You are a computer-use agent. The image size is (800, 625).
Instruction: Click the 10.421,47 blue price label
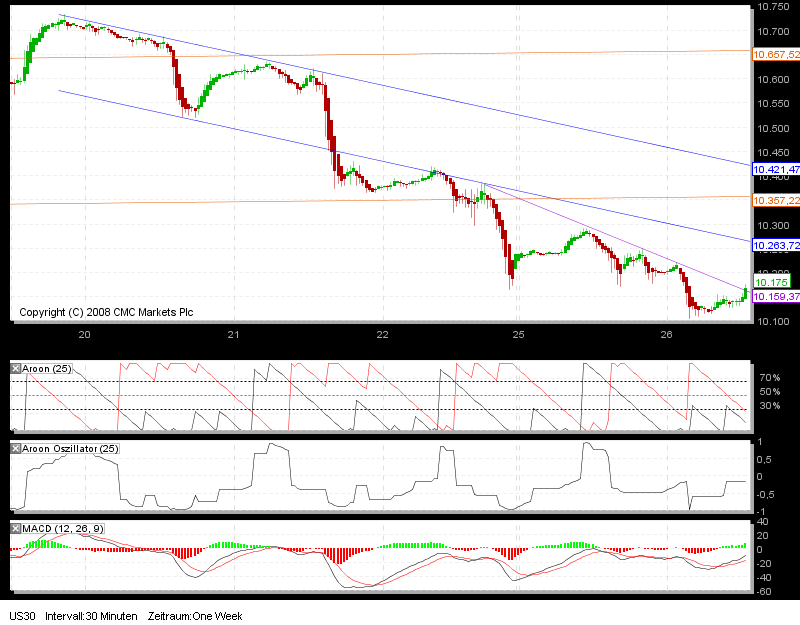point(776,169)
